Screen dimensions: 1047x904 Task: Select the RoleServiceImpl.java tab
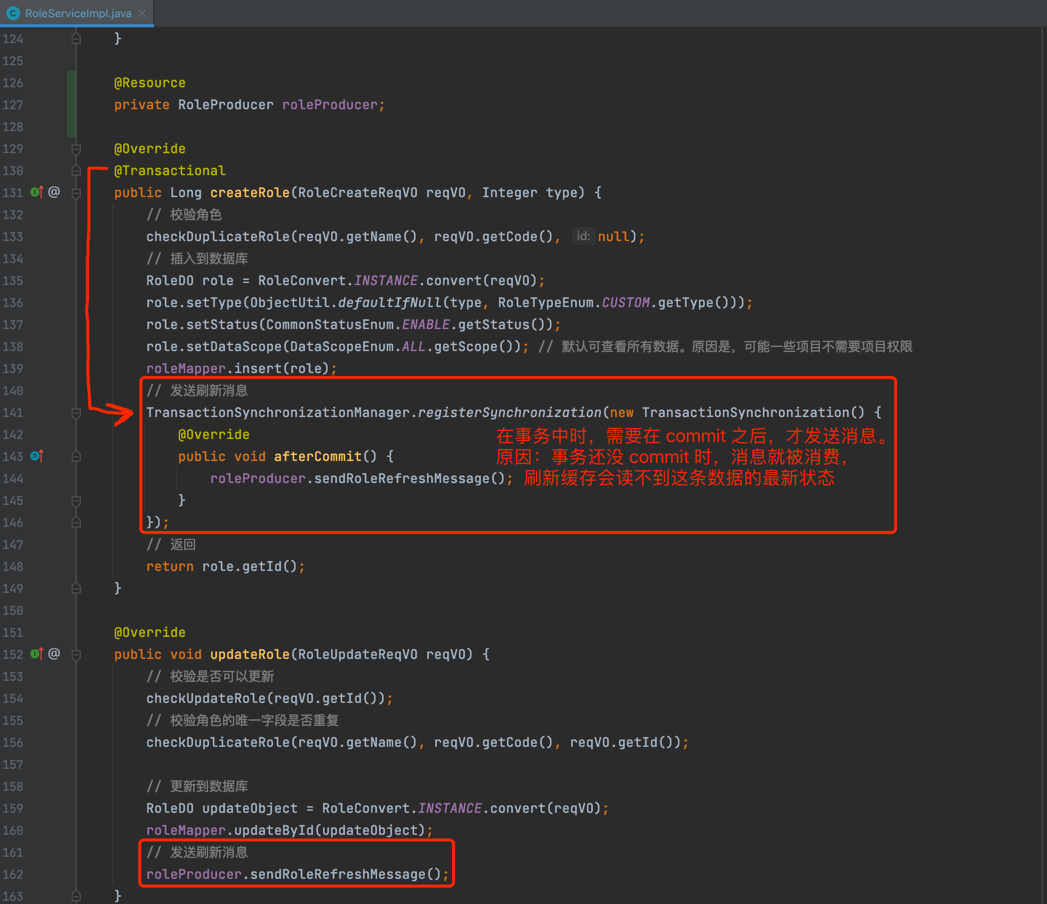pos(78,13)
